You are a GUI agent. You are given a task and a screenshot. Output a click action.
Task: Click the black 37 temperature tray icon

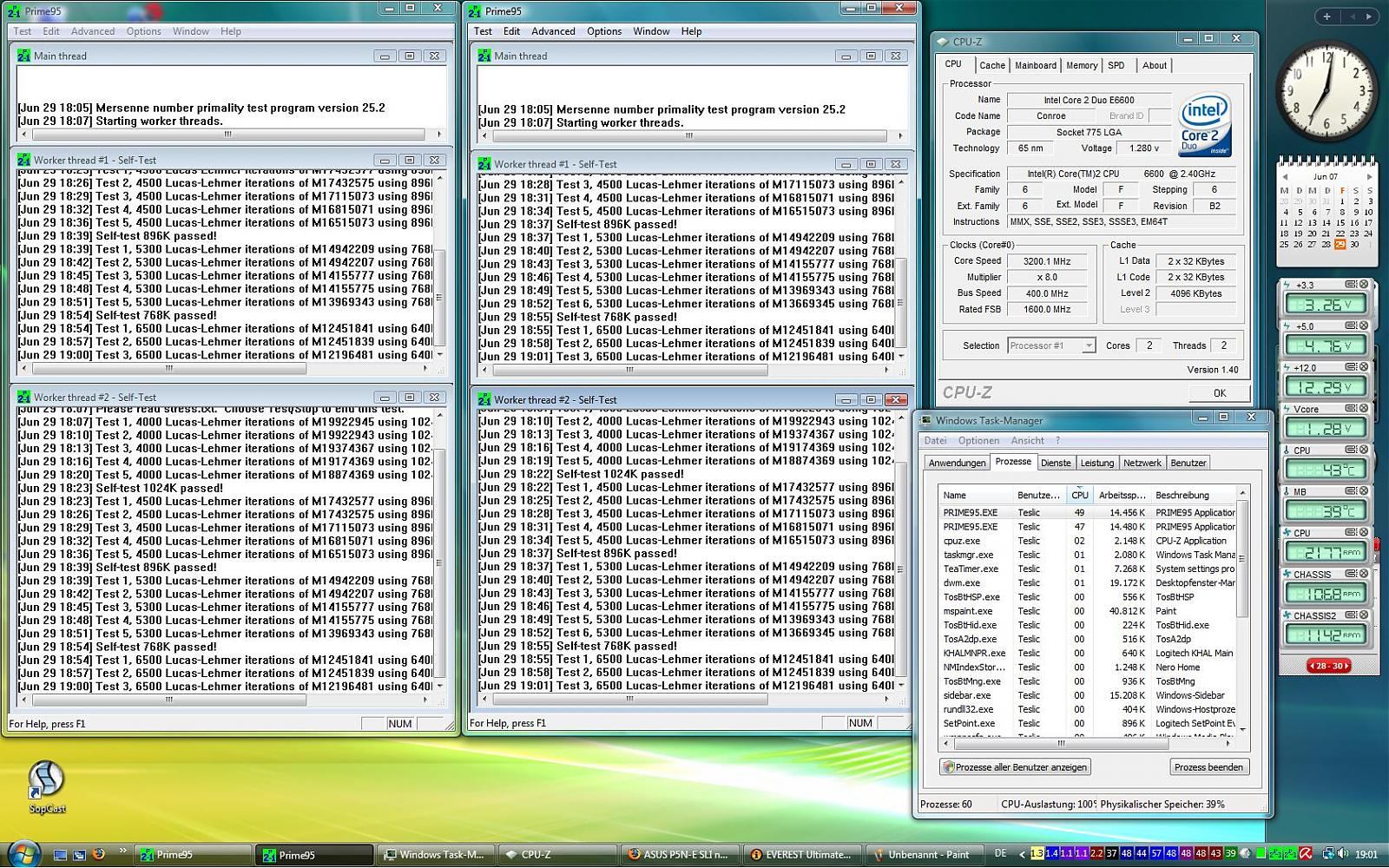pyautogui.click(x=1111, y=853)
